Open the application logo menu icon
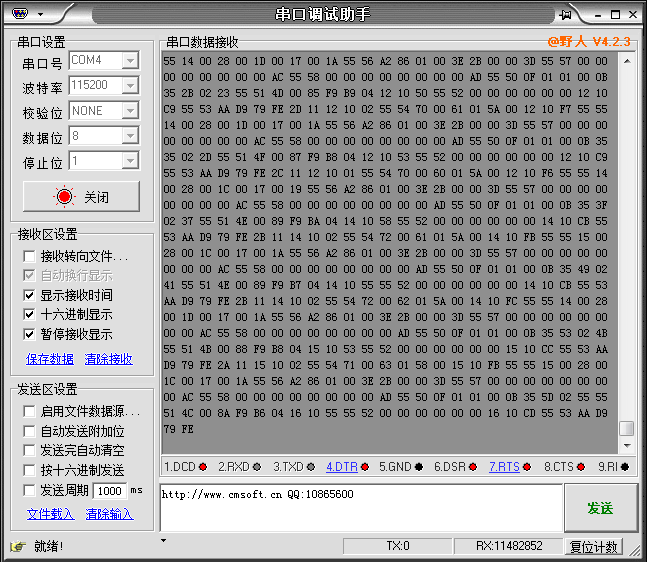 point(20,14)
